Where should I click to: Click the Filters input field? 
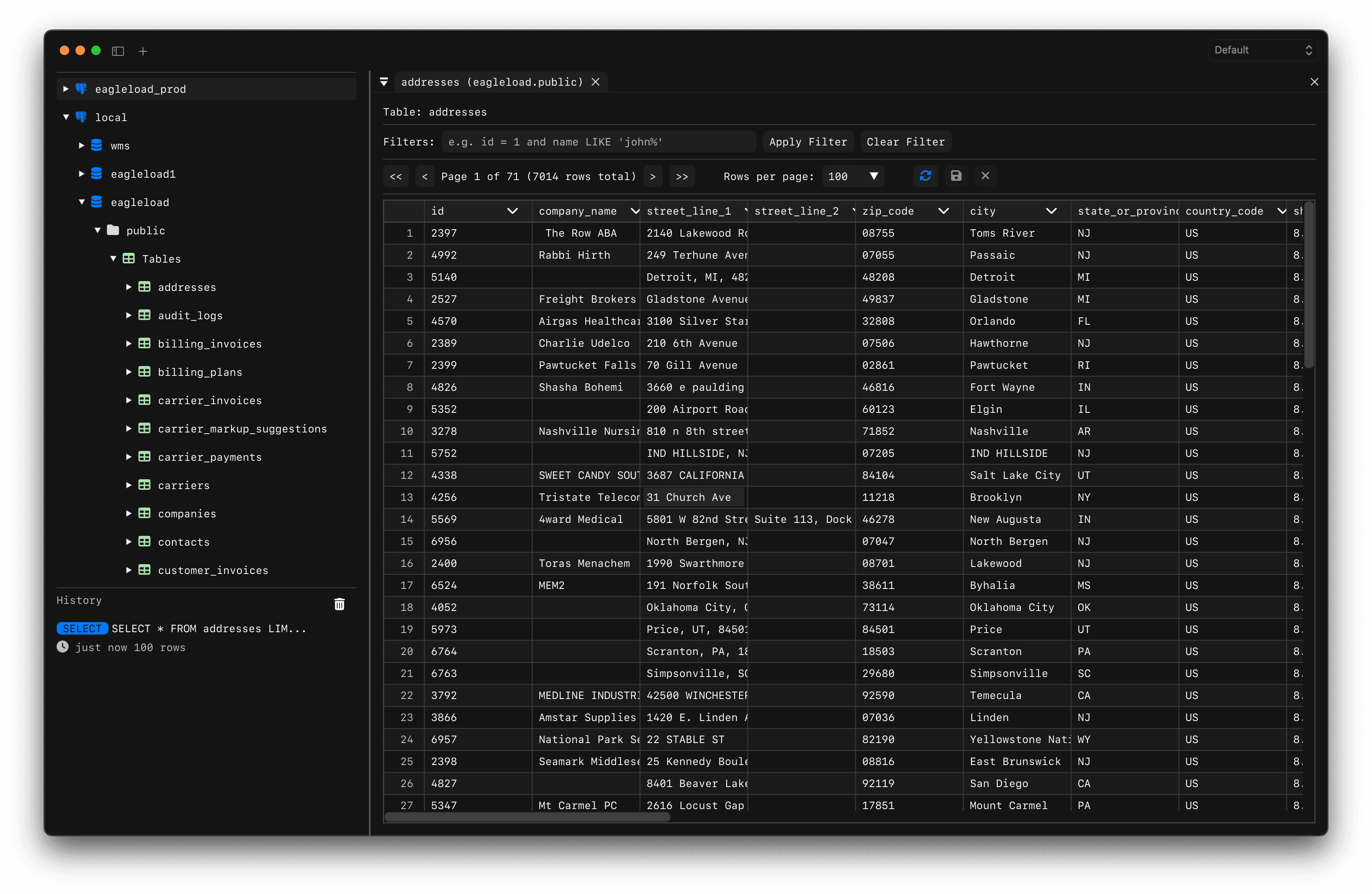[599, 142]
